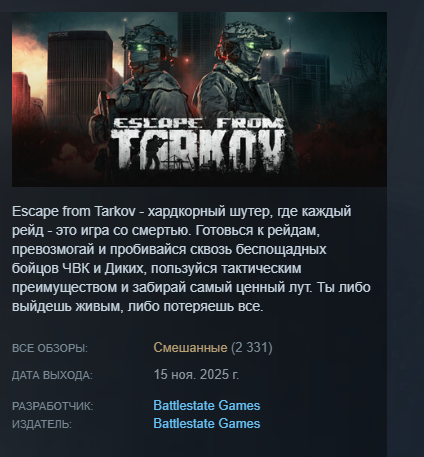
Task: Click the ДАТА ВЫХОДА label
Action: pyautogui.click(x=52, y=375)
